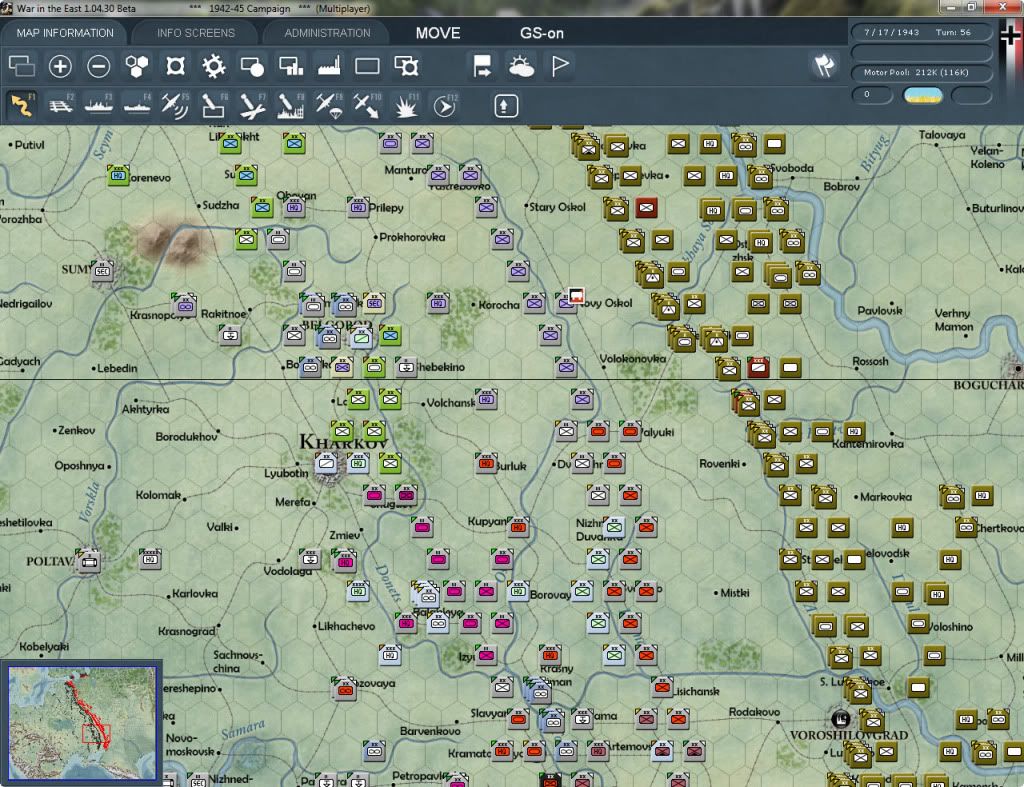This screenshot has width=1024, height=787.
Task: Click the MOVE mode label
Action: tap(438, 33)
